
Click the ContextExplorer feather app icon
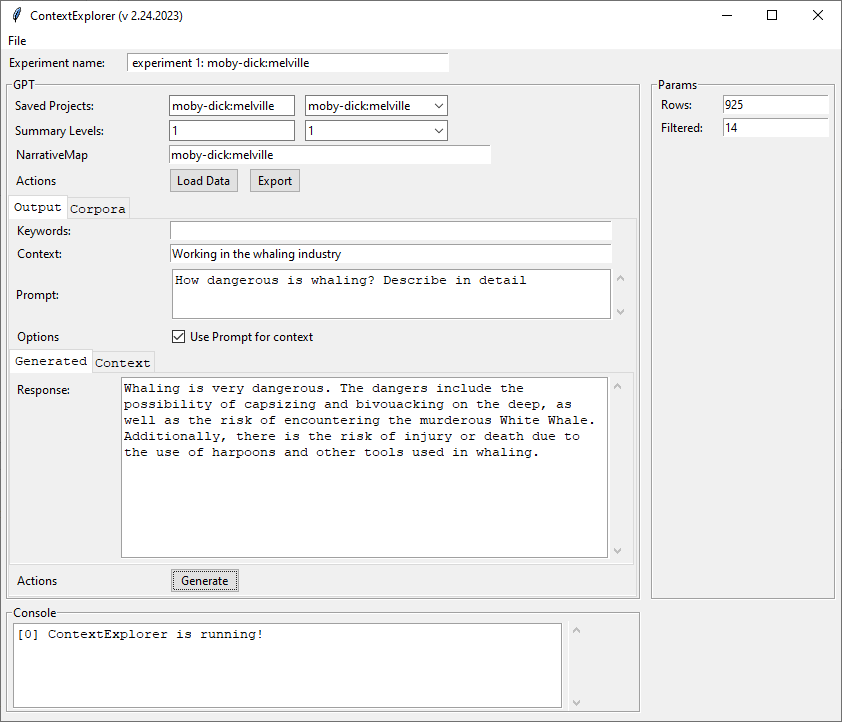(15, 16)
